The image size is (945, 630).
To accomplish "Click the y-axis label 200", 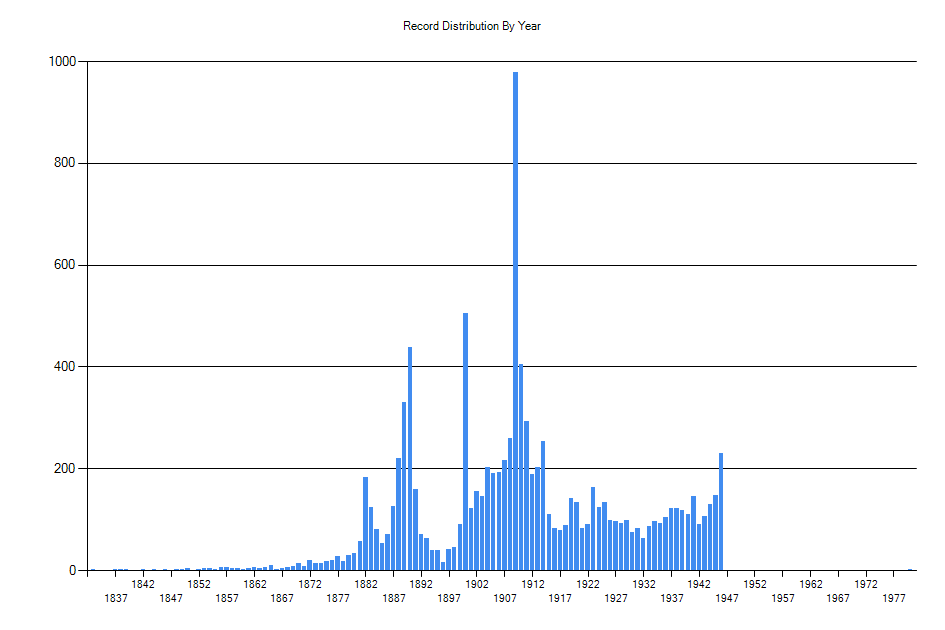I will (x=65, y=468).
